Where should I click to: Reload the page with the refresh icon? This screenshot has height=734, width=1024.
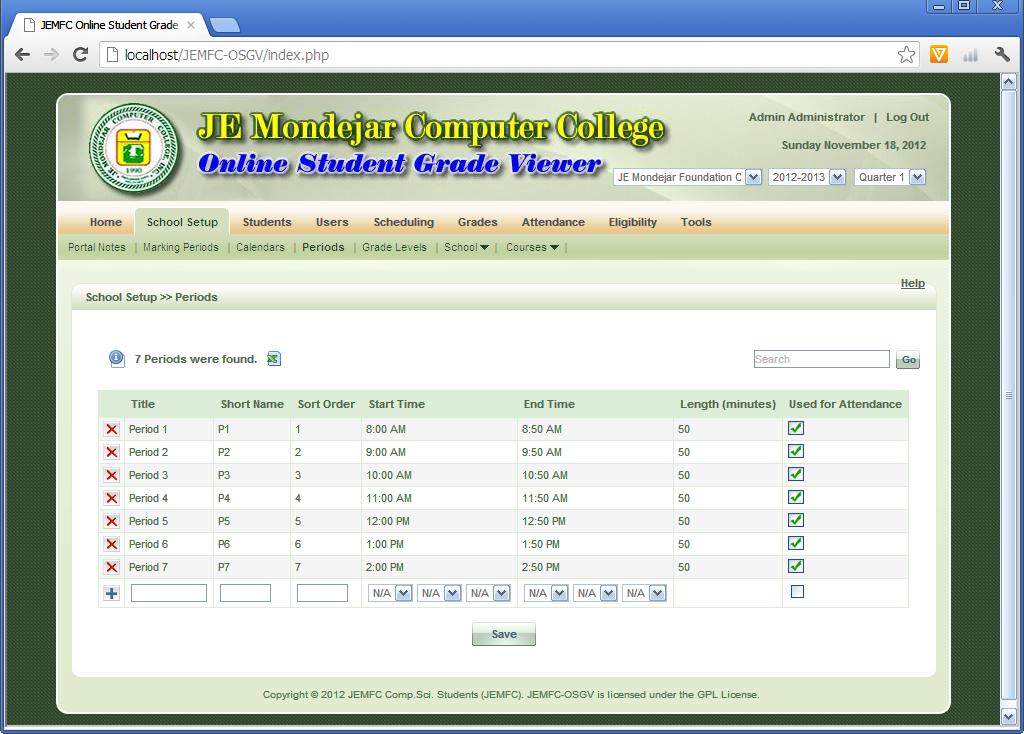click(x=80, y=54)
